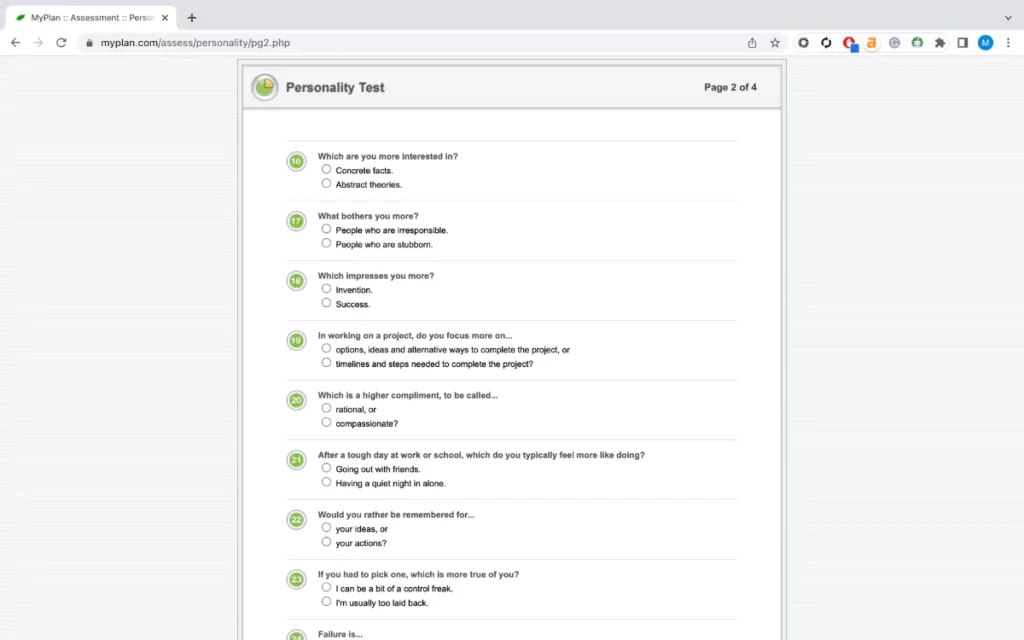
Task: Select 'your ideas, or' radio option
Action: click(x=326, y=528)
